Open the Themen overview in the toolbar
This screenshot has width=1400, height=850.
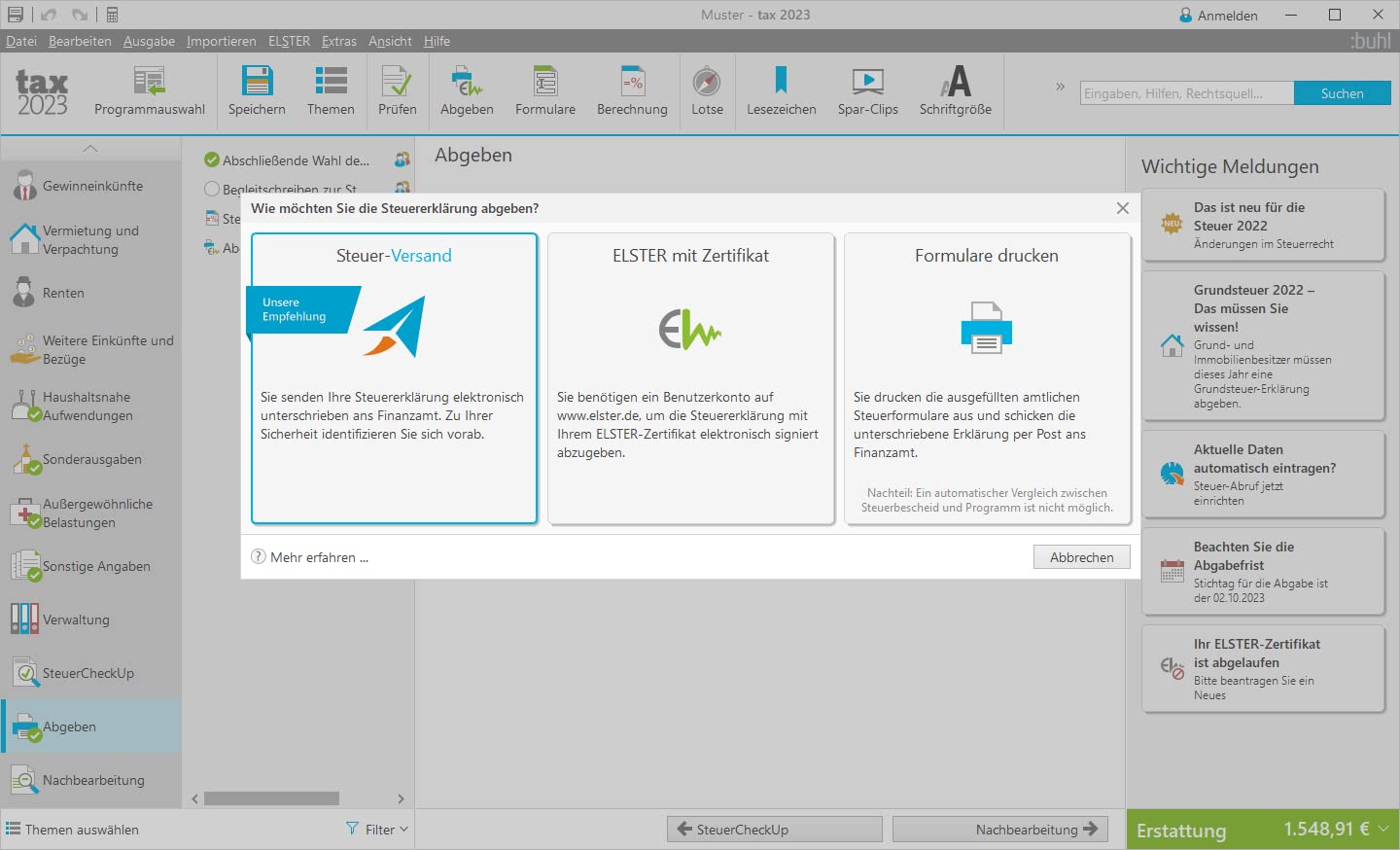(x=331, y=91)
